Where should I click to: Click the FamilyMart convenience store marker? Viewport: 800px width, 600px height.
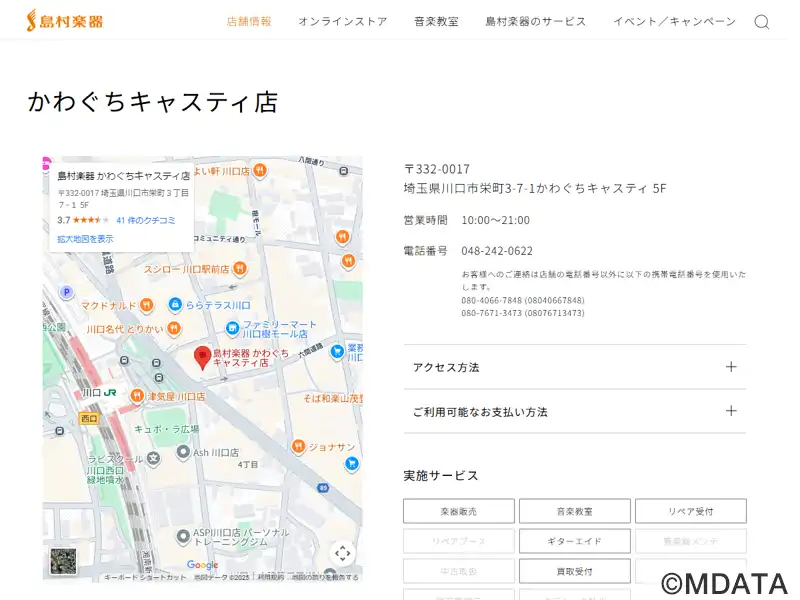pyautogui.click(x=232, y=326)
